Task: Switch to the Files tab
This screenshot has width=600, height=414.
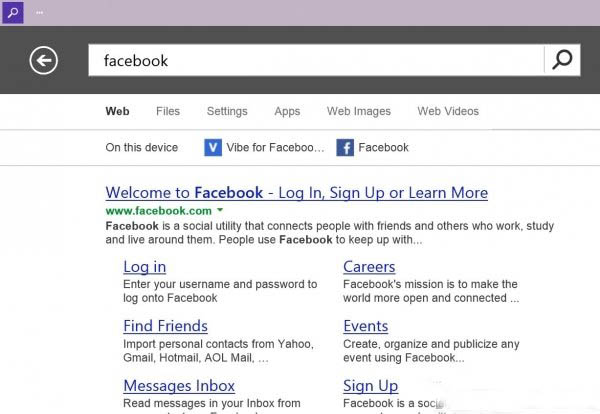Action: tap(168, 111)
